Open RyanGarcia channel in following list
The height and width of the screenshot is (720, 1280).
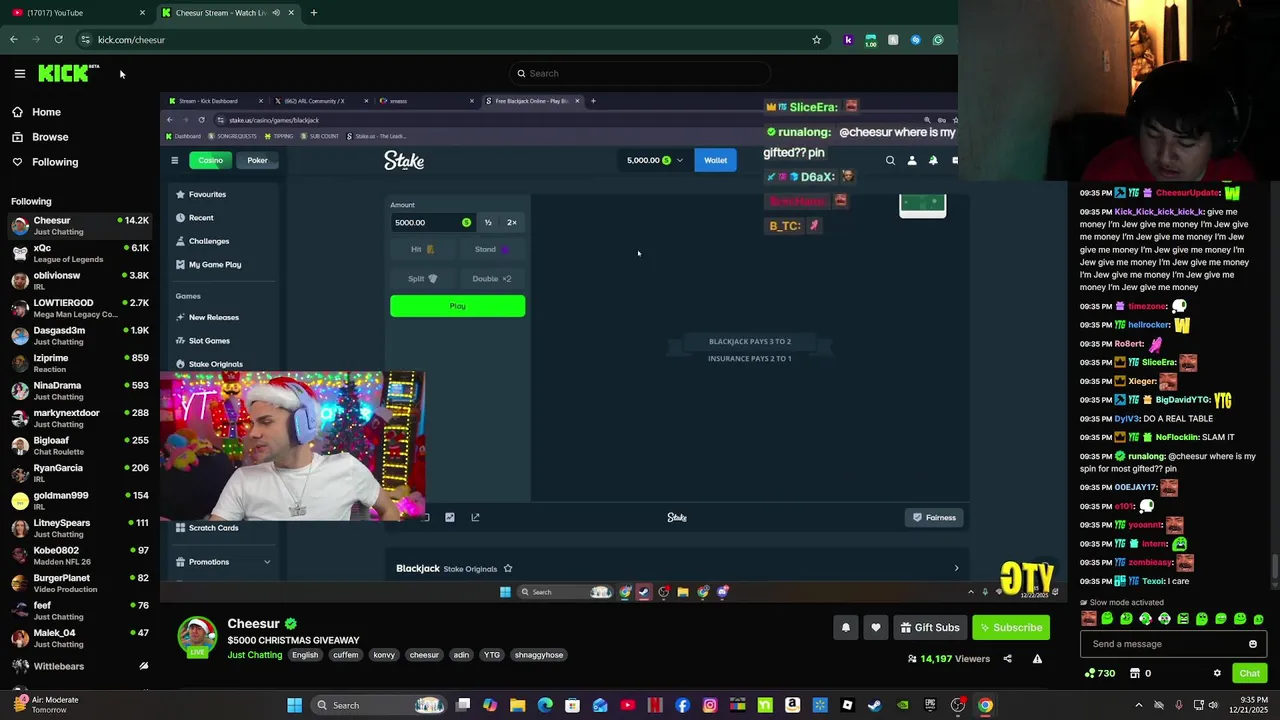pyautogui.click(x=78, y=473)
